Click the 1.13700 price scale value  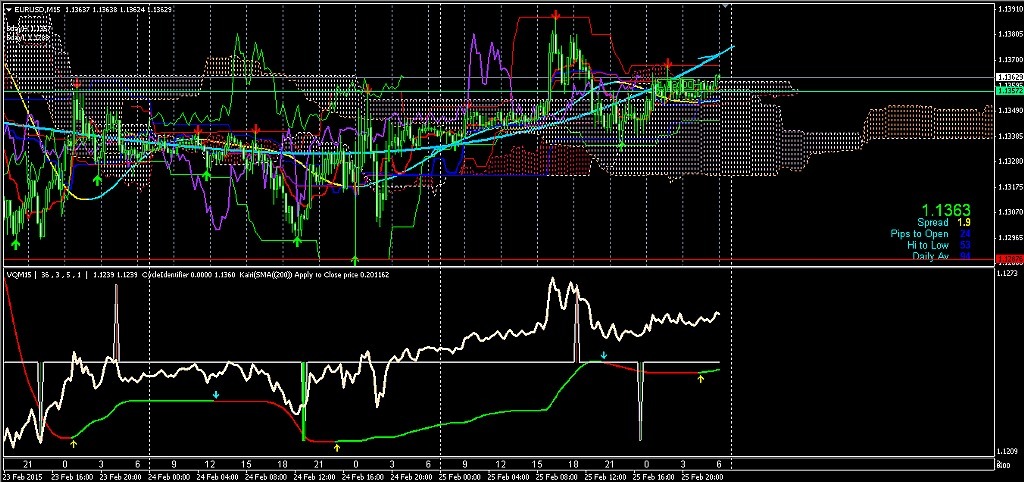(1009, 59)
